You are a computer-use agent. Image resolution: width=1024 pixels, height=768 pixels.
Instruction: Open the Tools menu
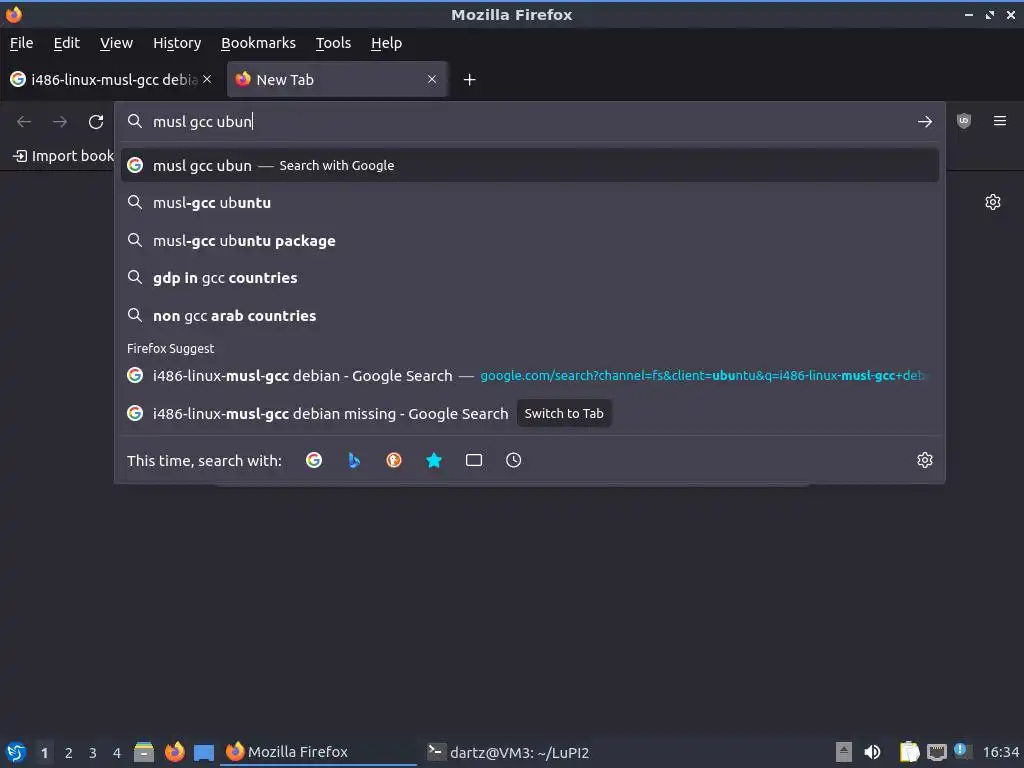tap(333, 43)
